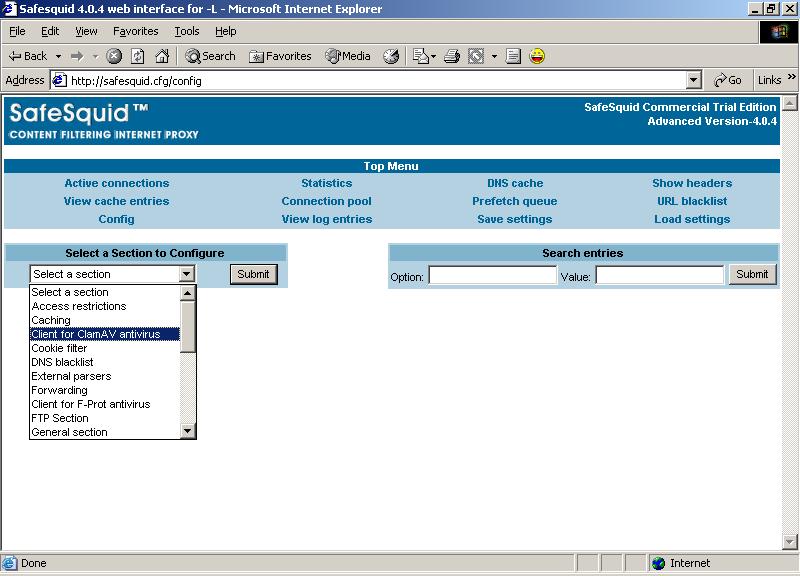Open the Help menu

click(x=226, y=32)
